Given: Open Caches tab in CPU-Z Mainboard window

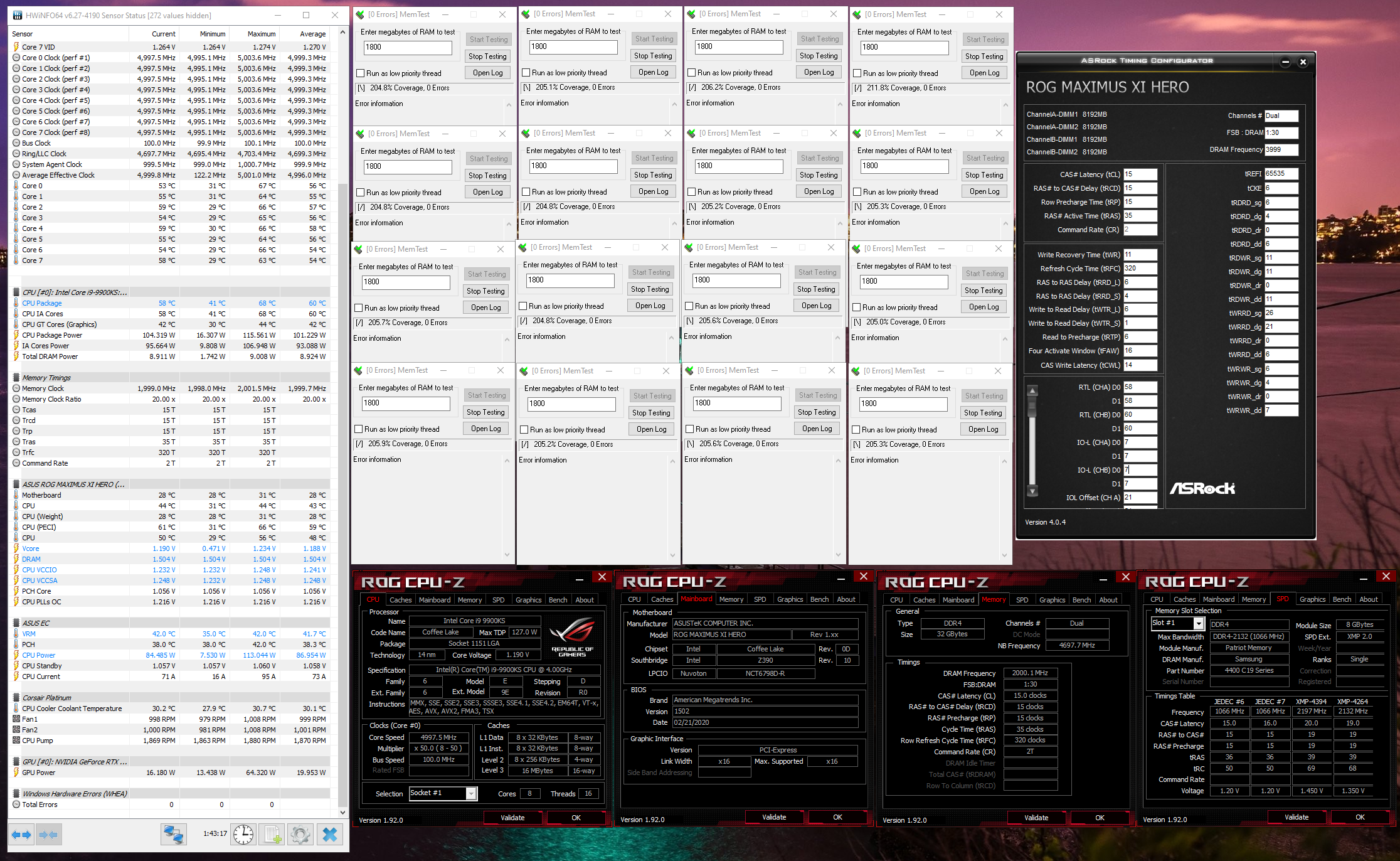Looking at the screenshot, I should (662, 599).
